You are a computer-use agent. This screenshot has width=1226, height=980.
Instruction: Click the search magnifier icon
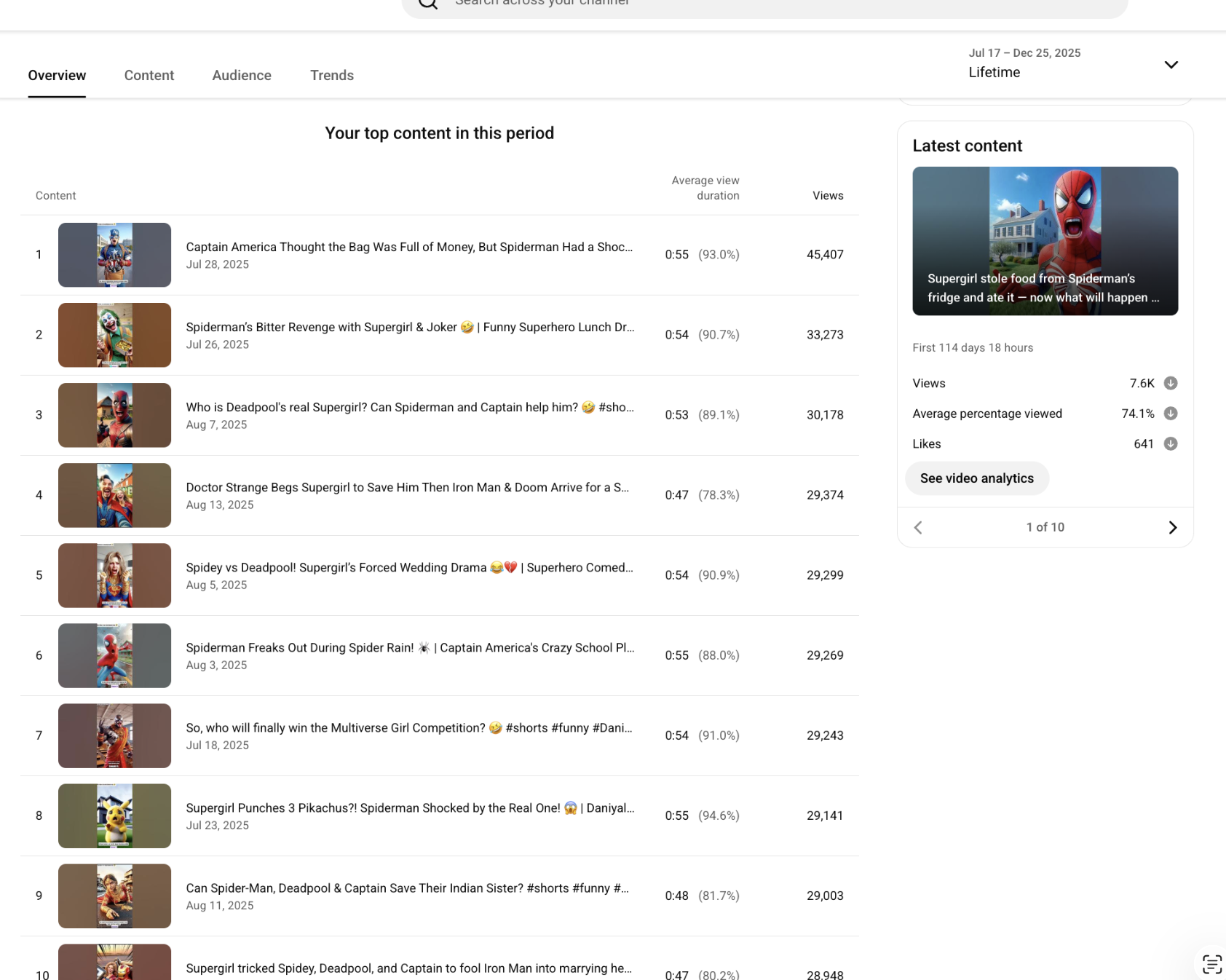pos(428,3)
